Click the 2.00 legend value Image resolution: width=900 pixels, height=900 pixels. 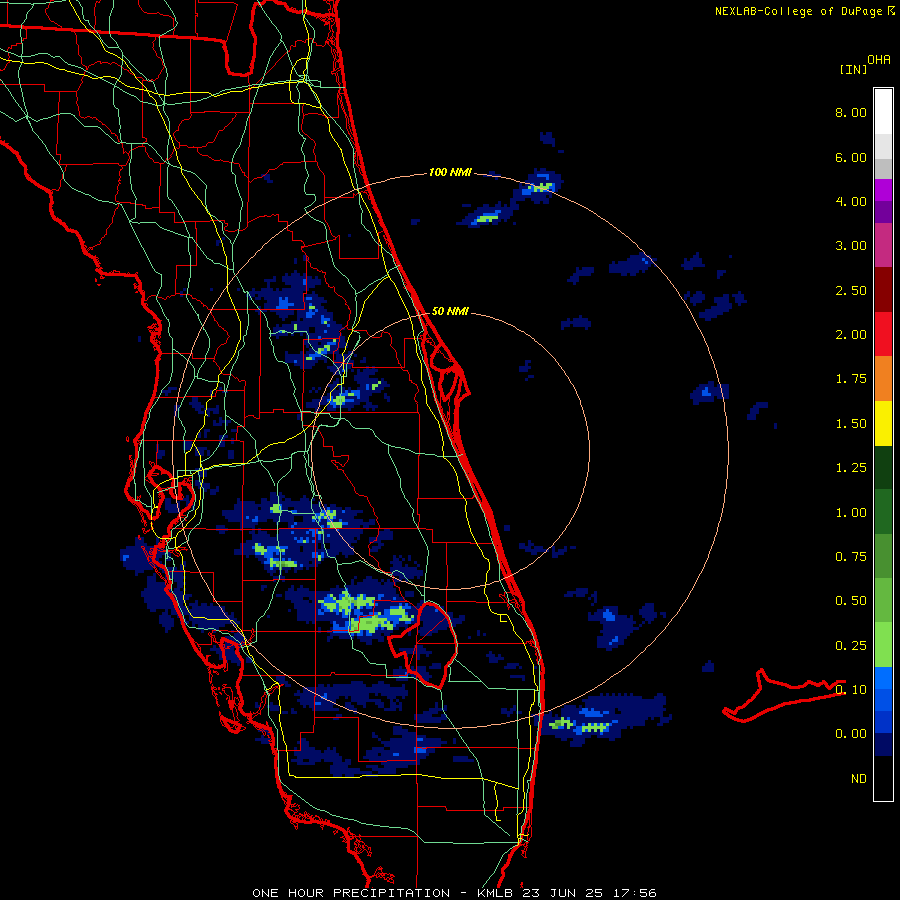tap(851, 335)
